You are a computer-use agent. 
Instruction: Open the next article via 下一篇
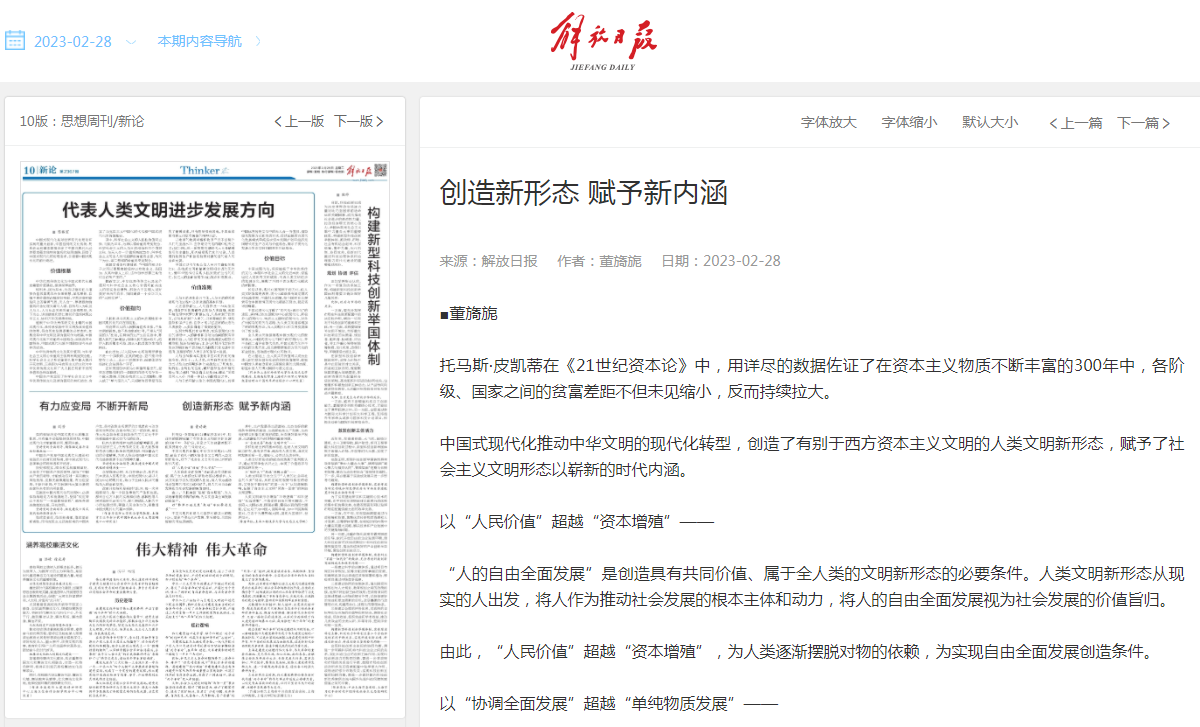coord(1143,123)
